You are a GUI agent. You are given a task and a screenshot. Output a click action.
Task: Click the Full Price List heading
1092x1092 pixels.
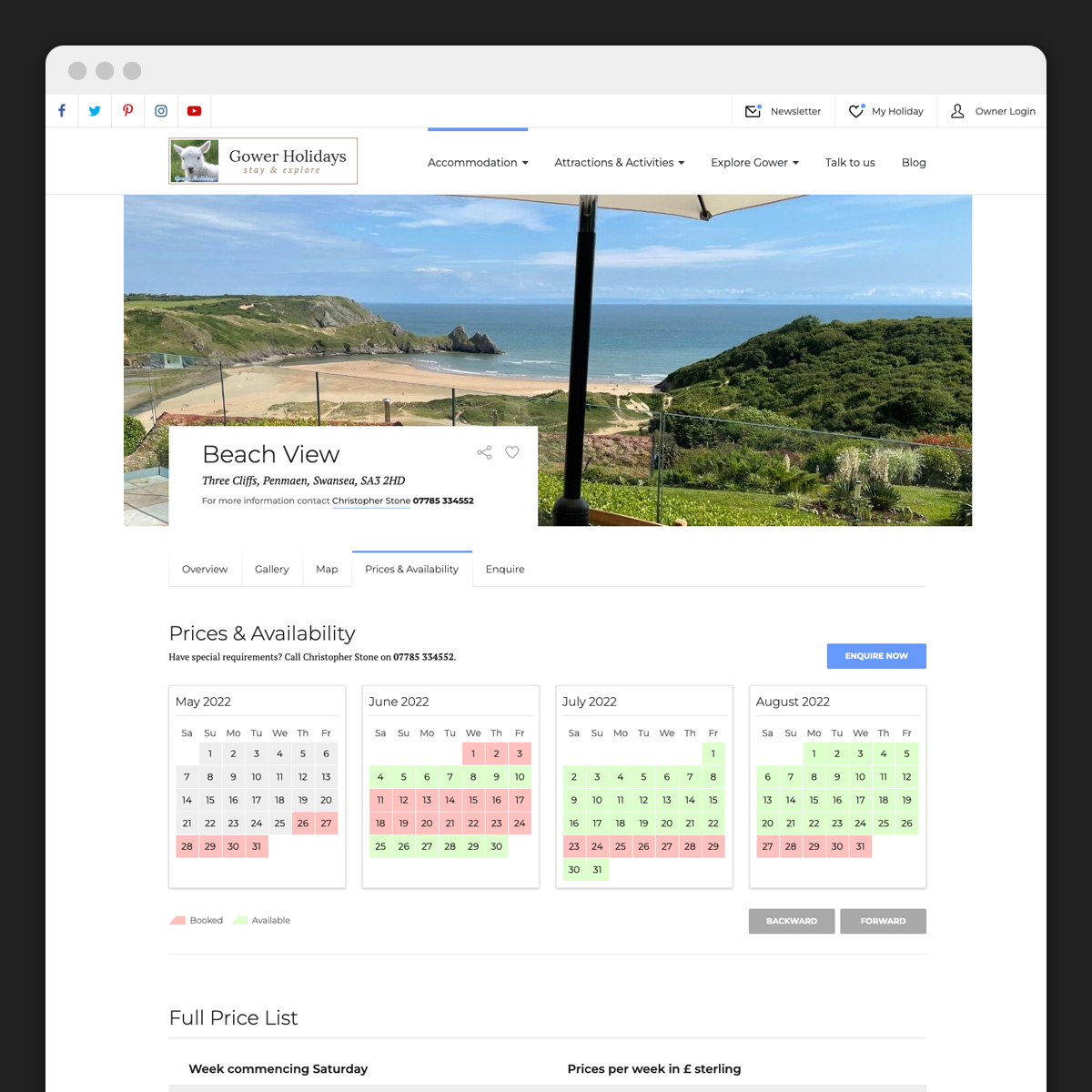(x=234, y=1017)
